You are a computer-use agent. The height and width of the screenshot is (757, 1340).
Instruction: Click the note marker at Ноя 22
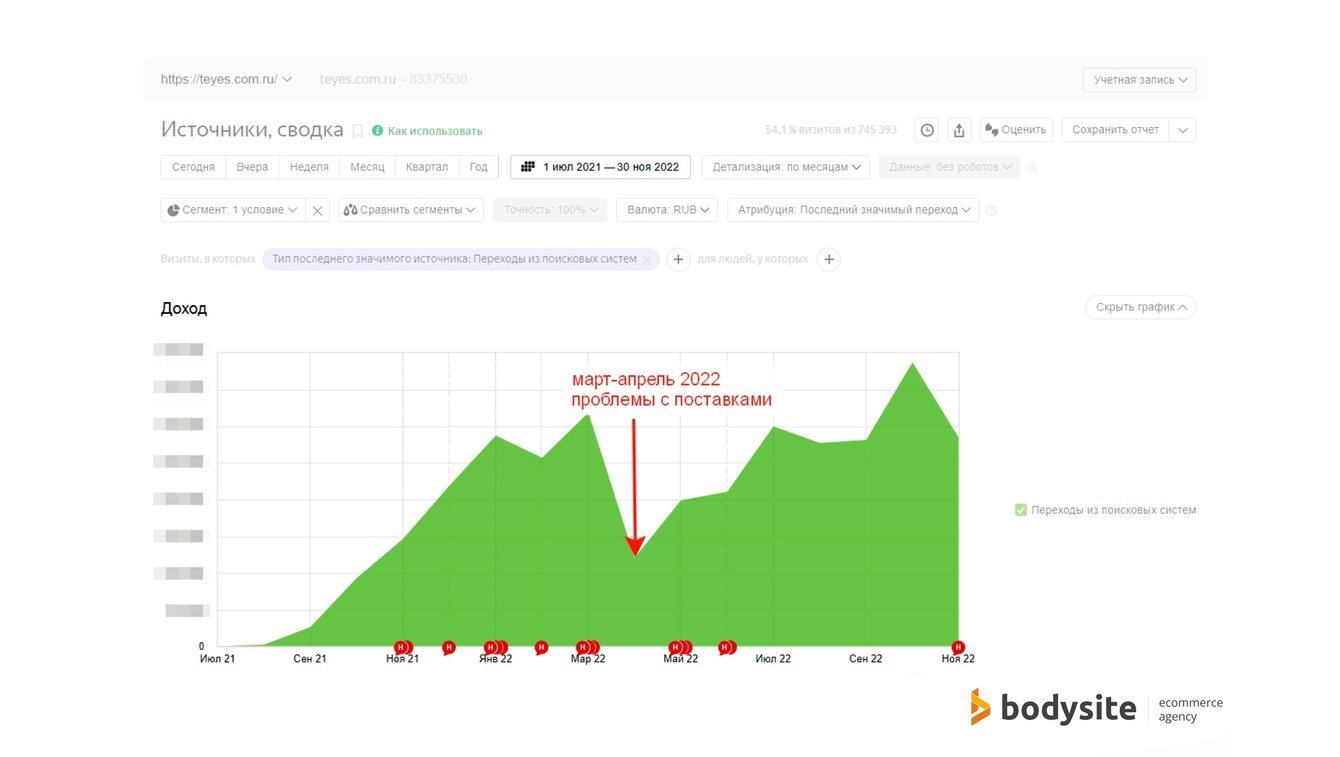958,646
